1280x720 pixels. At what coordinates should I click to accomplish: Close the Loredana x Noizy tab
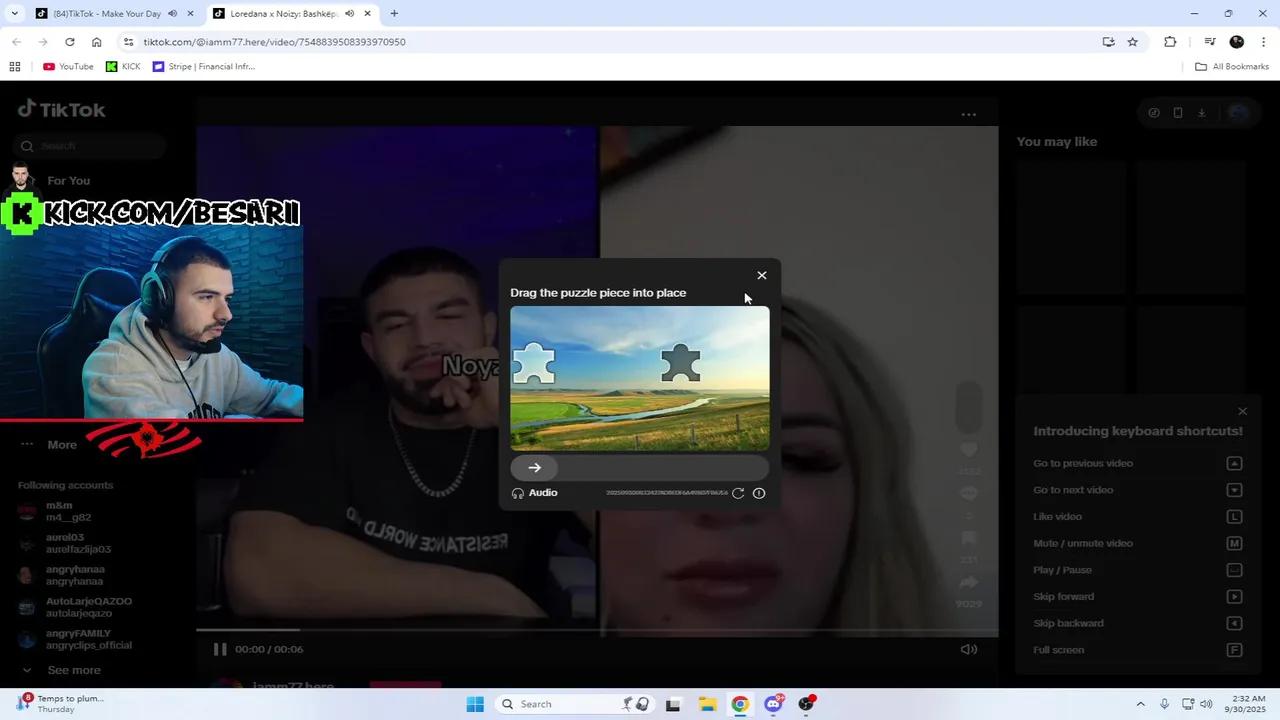(x=368, y=14)
